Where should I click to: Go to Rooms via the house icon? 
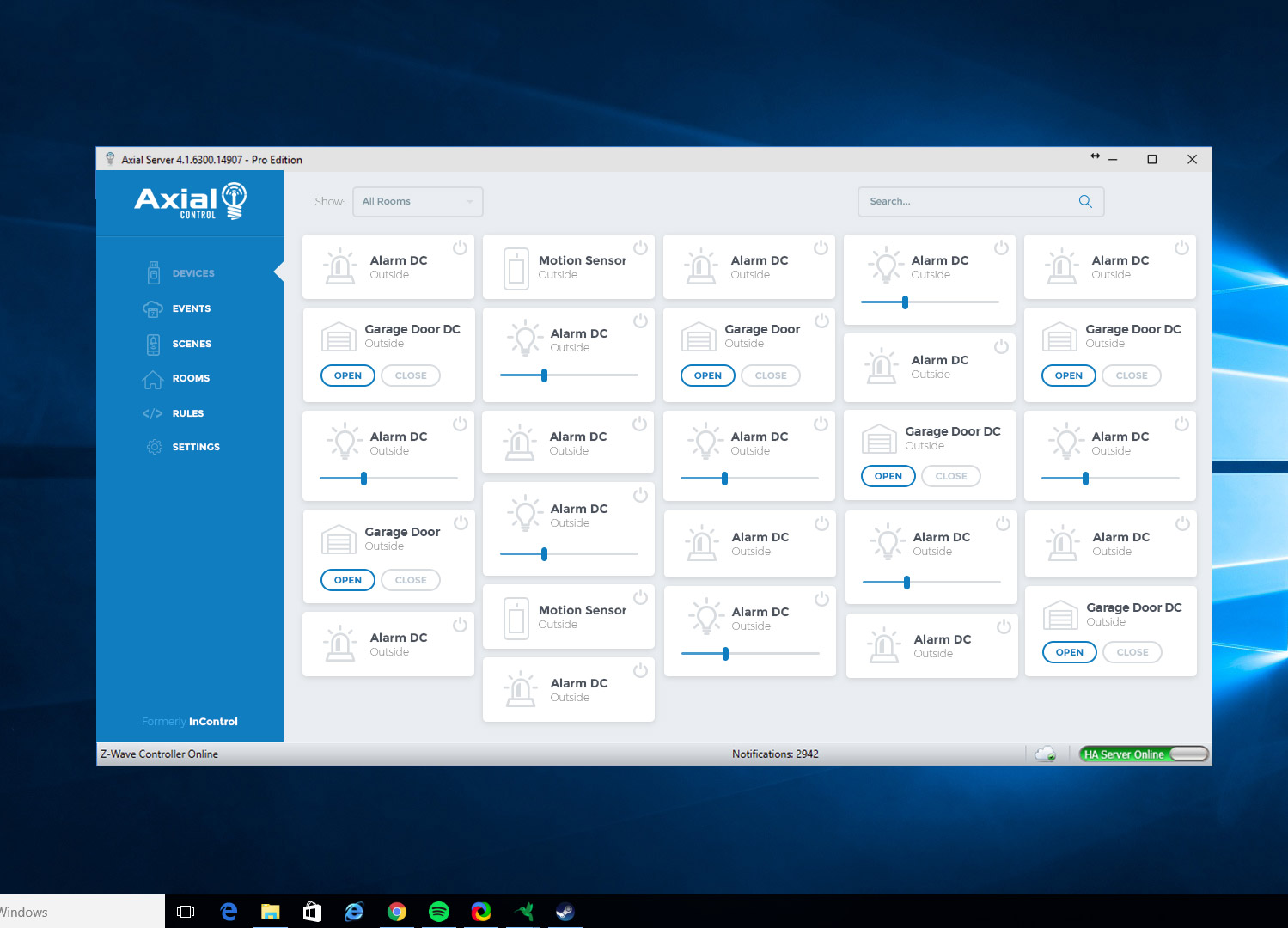click(153, 379)
